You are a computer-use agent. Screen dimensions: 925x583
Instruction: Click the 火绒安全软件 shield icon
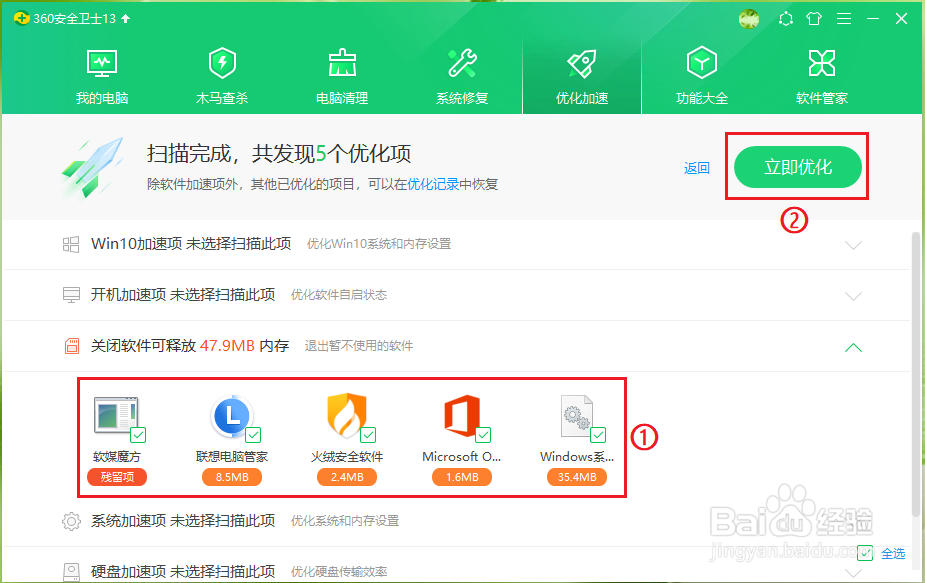click(x=346, y=415)
